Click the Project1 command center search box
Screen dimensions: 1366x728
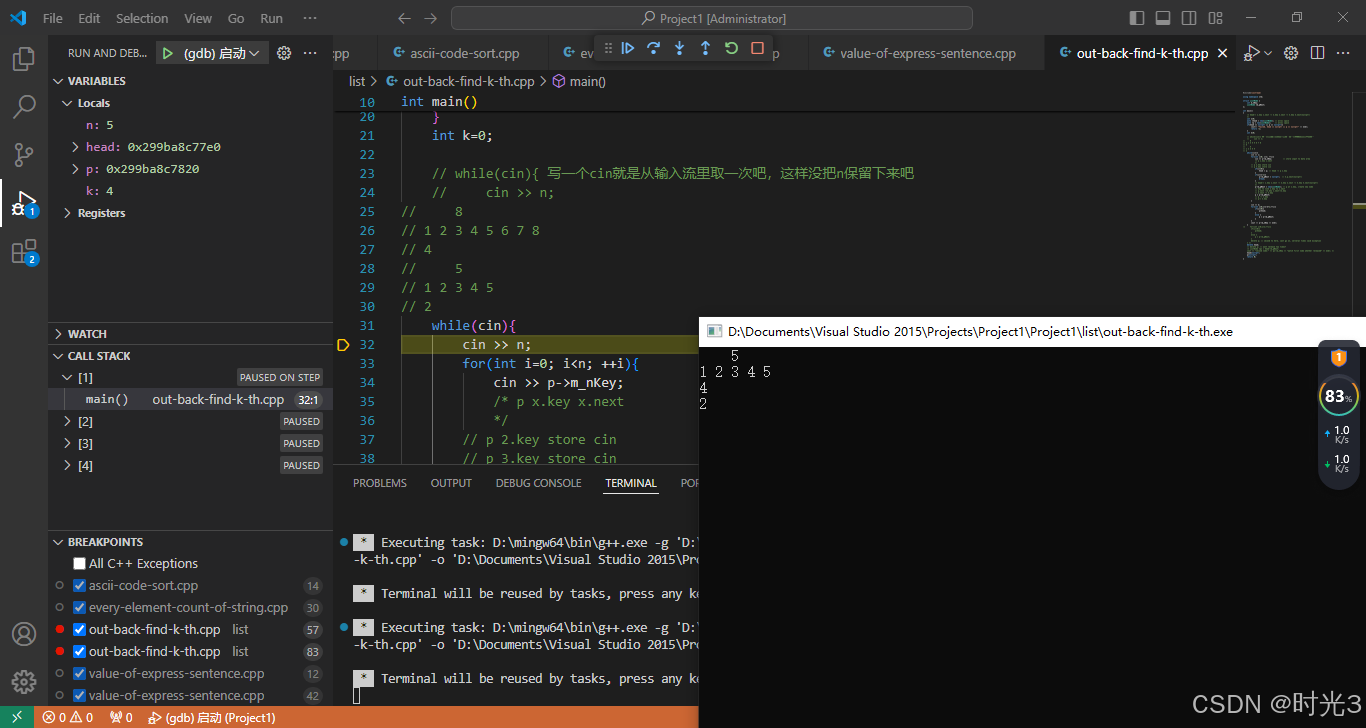pyautogui.click(x=712, y=18)
